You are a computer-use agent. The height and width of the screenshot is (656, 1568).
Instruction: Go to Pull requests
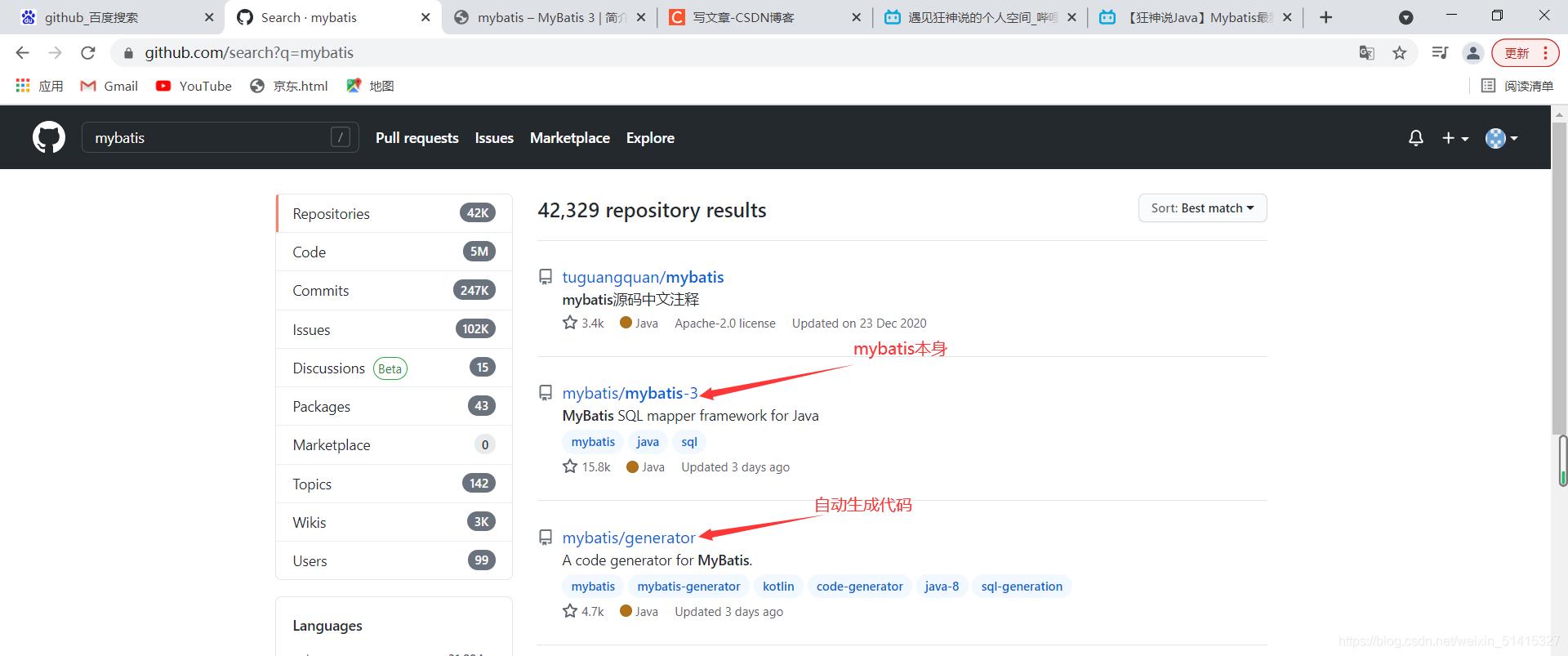pyautogui.click(x=416, y=138)
